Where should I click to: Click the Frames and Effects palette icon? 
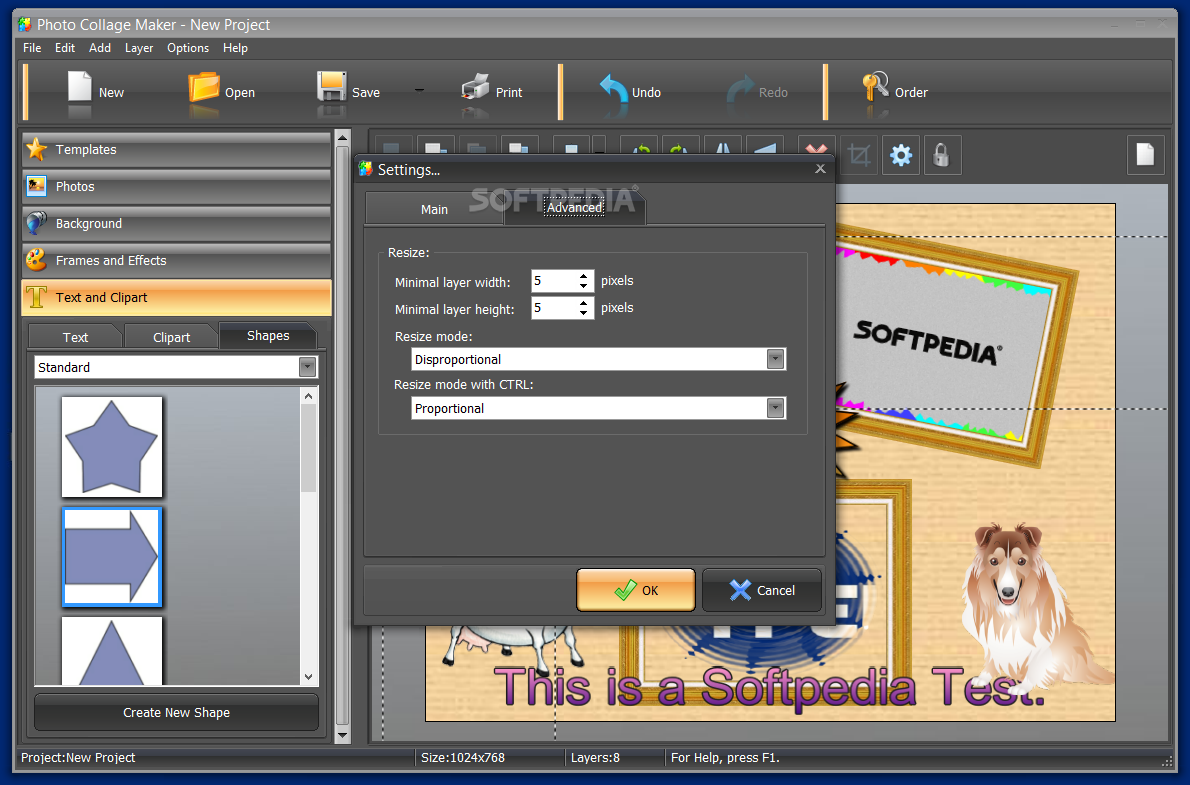(x=36, y=260)
